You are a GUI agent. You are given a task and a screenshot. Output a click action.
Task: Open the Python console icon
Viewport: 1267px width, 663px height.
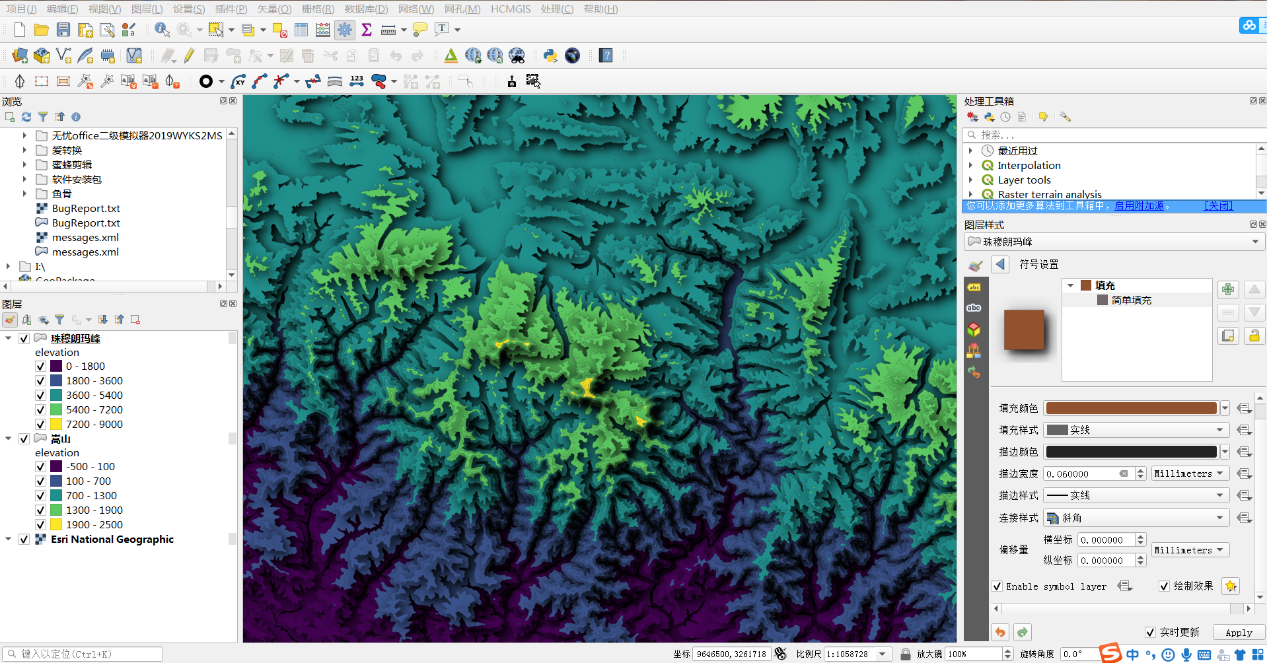pos(550,55)
